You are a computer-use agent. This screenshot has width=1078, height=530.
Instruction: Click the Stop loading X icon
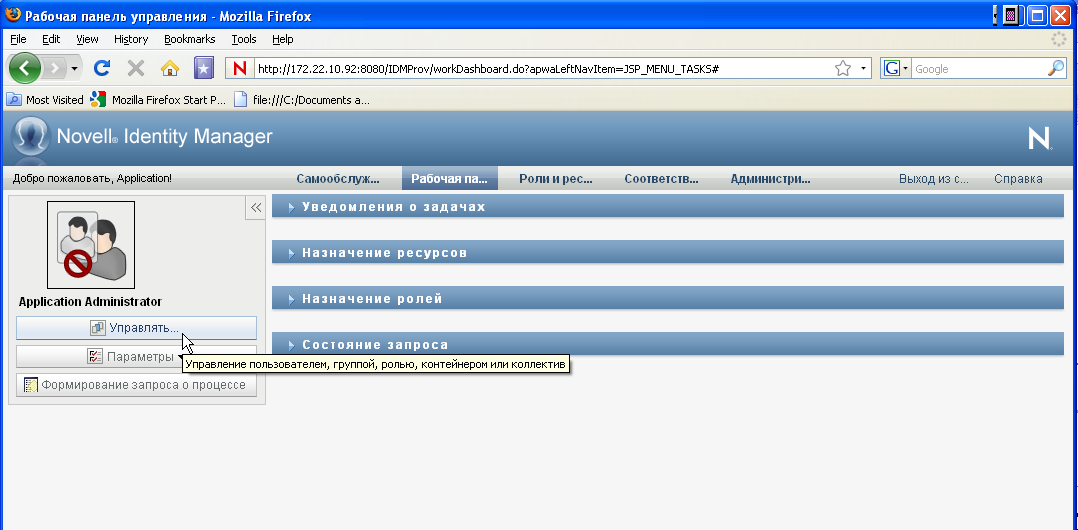pyautogui.click(x=136, y=68)
